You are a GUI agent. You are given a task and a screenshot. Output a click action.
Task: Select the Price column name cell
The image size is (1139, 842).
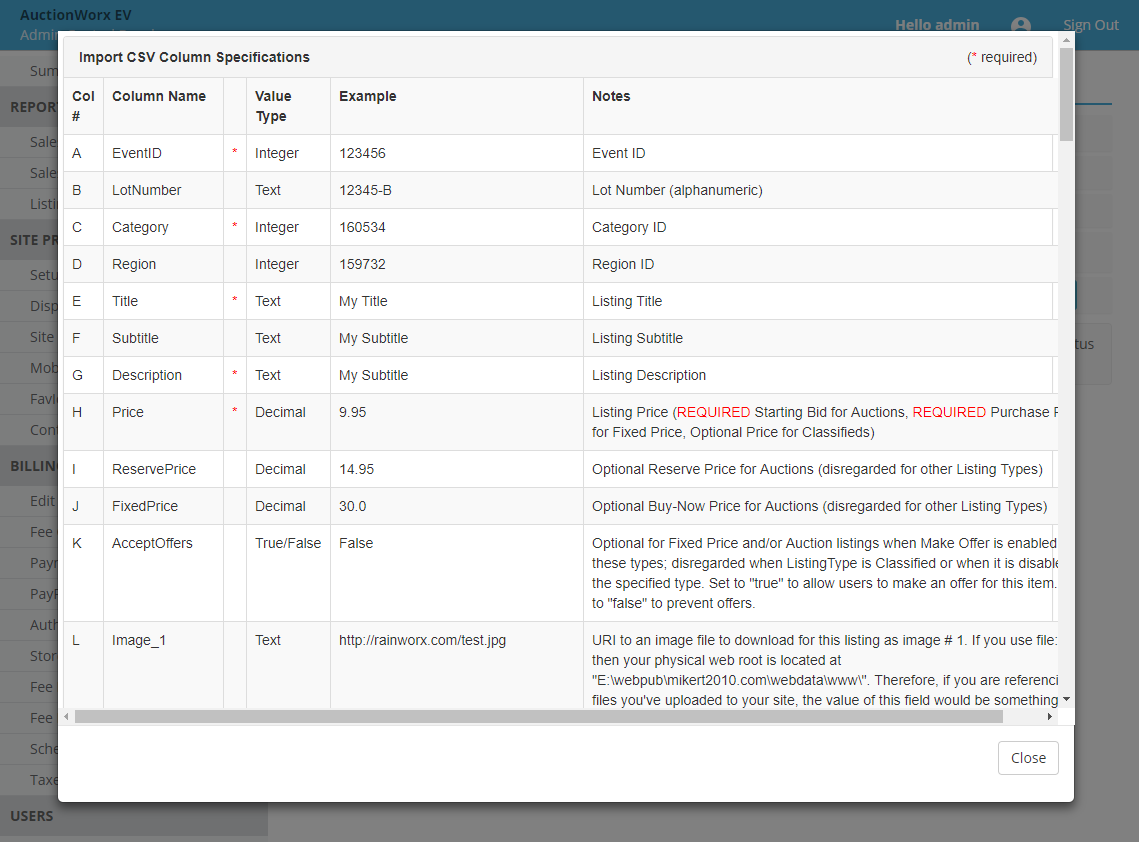tap(163, 422)
